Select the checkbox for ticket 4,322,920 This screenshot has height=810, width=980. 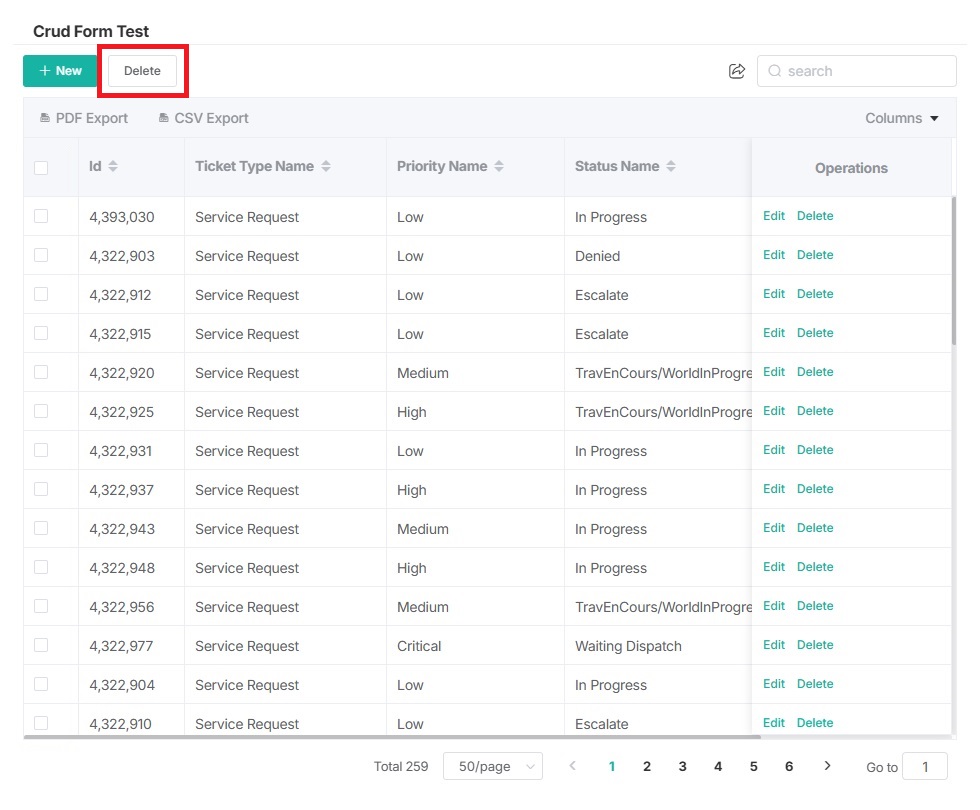pyautogui.click(x=41, y=372)
